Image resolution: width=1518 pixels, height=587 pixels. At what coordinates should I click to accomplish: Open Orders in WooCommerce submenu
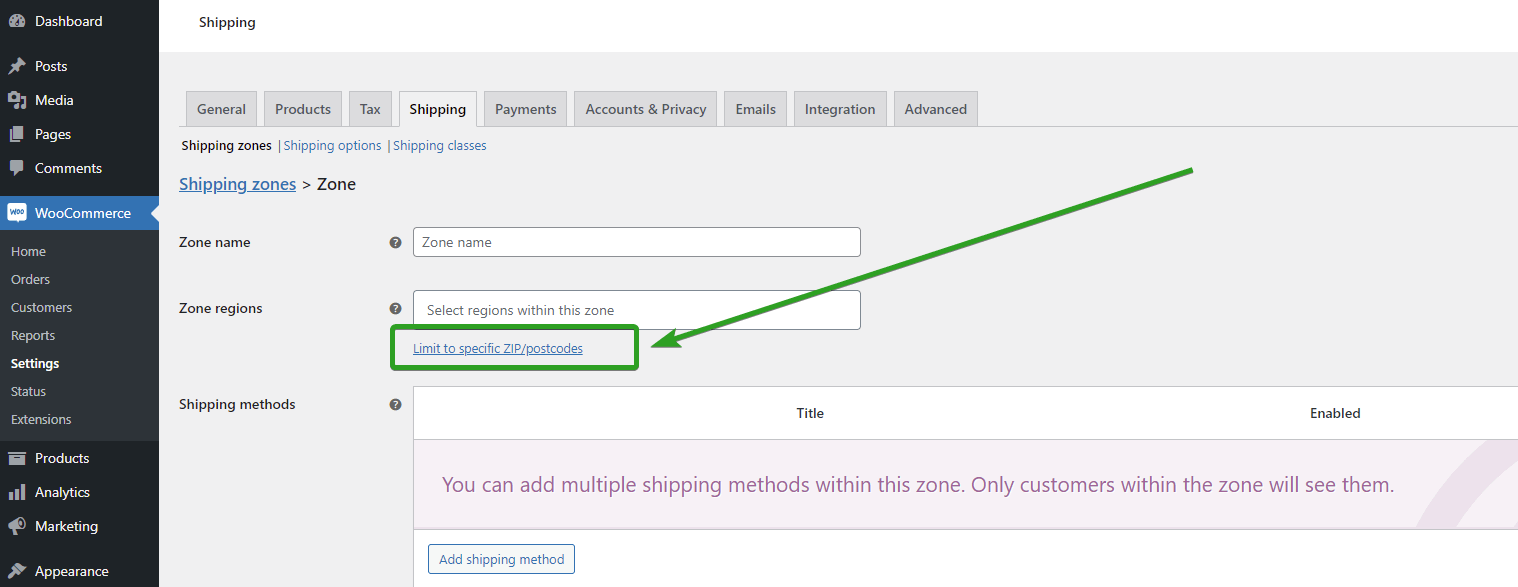coord(30,280)
